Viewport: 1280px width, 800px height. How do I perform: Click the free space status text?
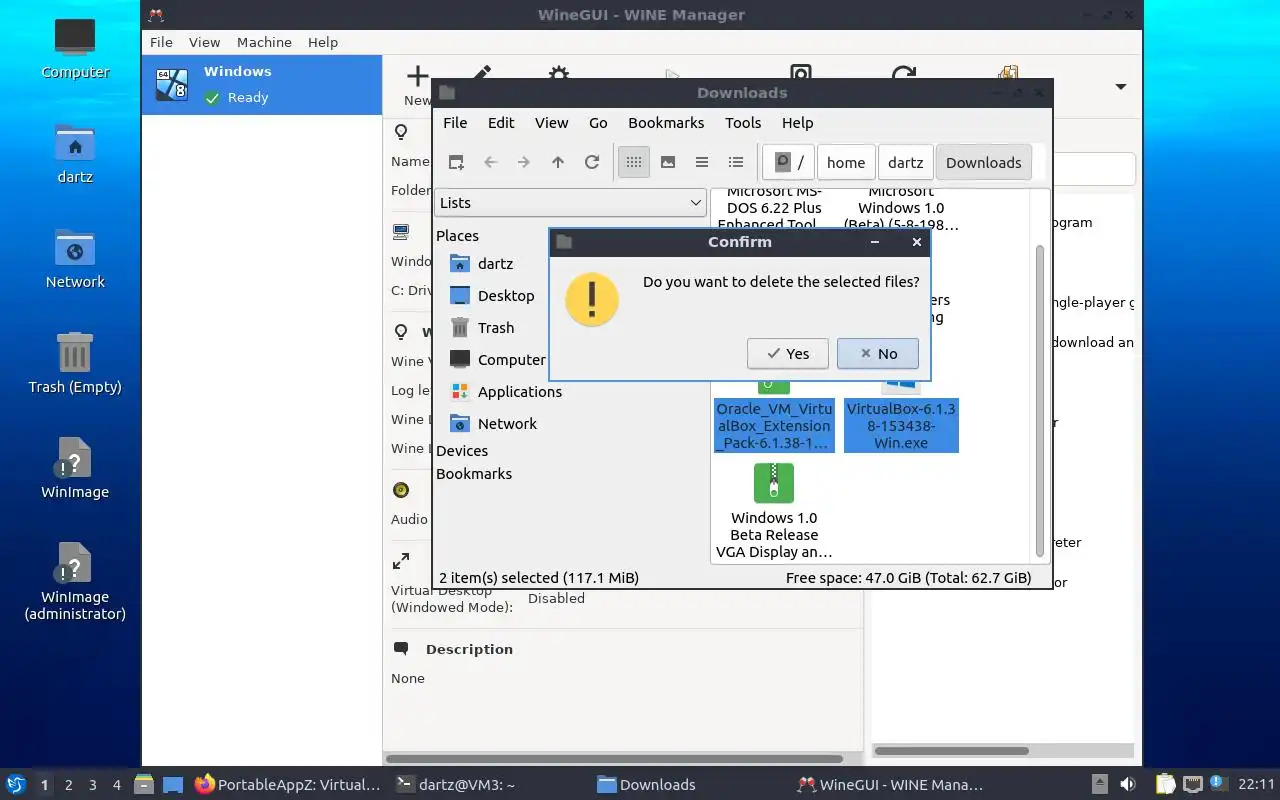click(x=908, y=578)
